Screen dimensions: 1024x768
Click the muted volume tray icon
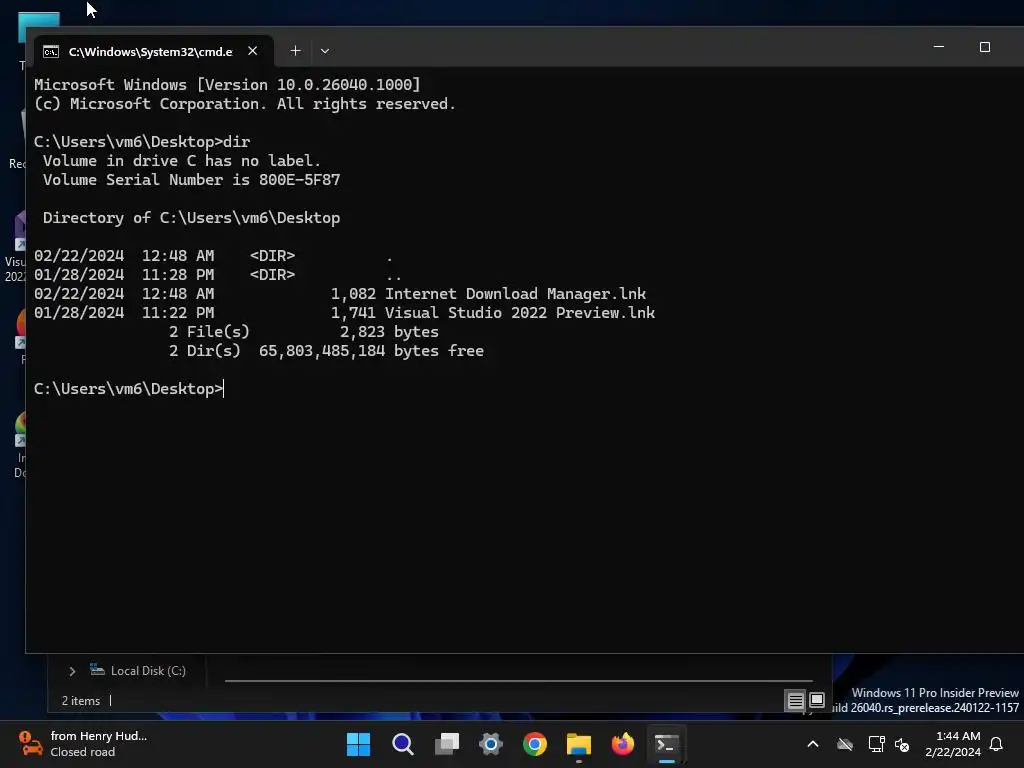(902, 744)
